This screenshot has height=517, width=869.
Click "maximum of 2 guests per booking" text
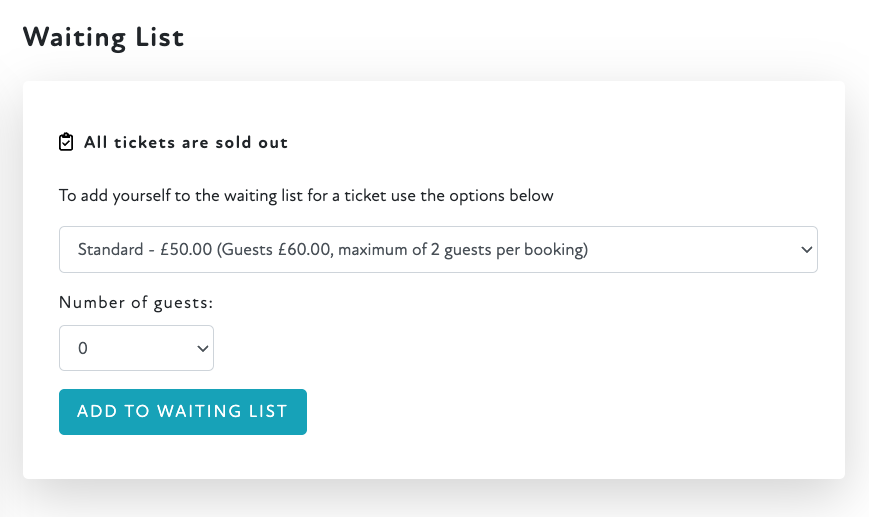(460, 250)
